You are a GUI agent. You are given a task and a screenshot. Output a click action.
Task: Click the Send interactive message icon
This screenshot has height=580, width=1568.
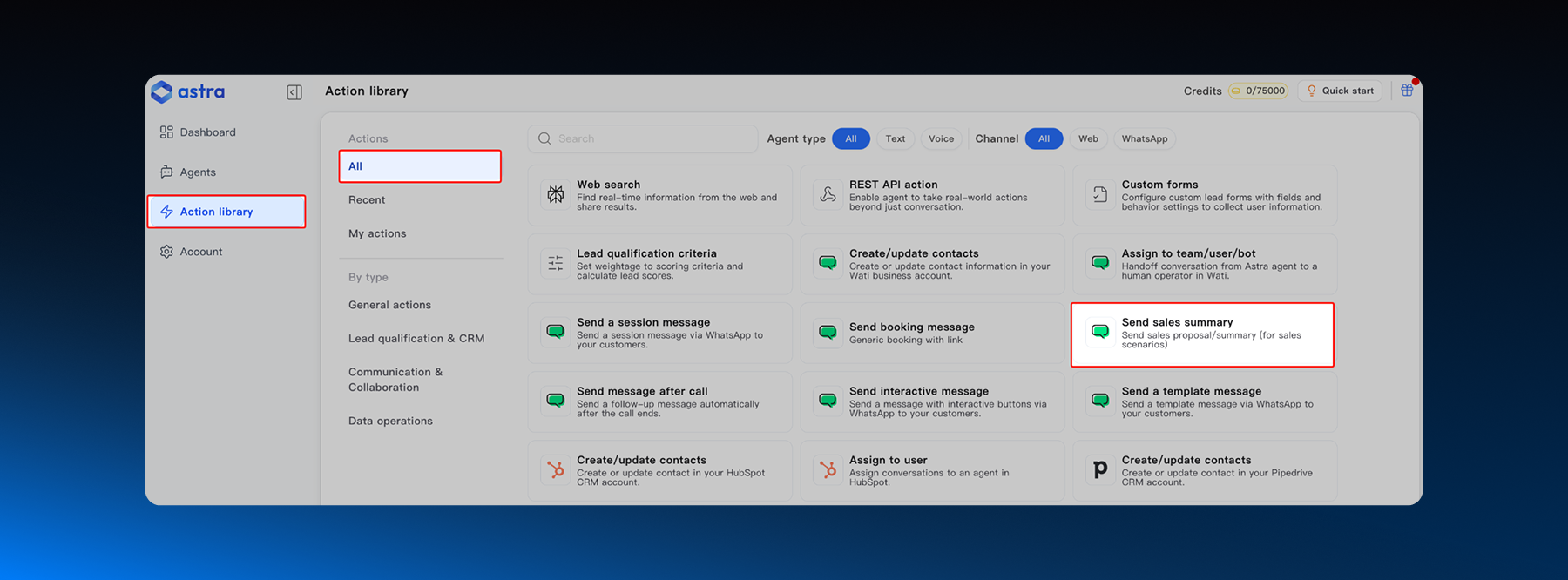(828, 401)
